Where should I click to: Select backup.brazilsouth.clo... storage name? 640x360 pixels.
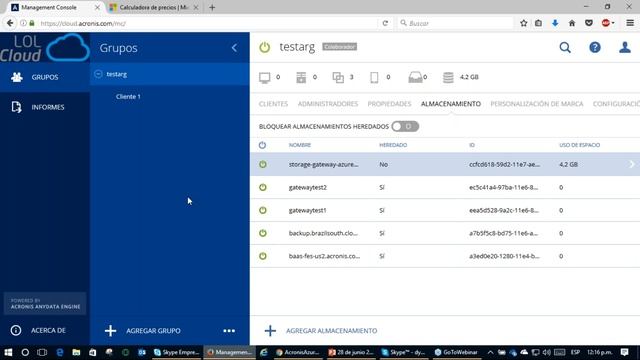coord(323,233)
